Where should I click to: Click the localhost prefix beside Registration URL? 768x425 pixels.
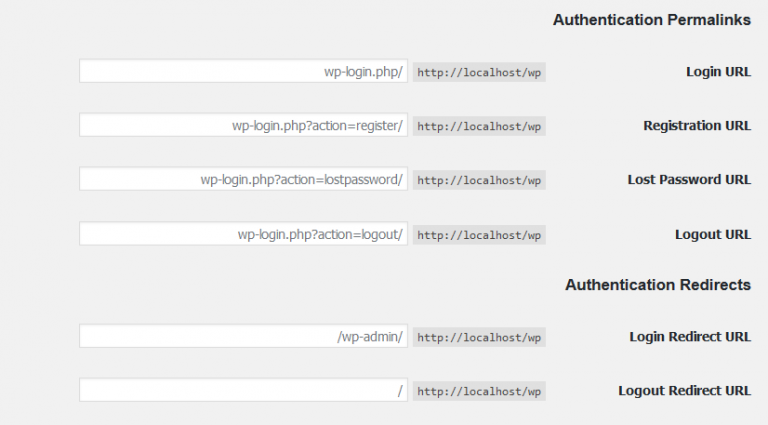pos(479,126)
